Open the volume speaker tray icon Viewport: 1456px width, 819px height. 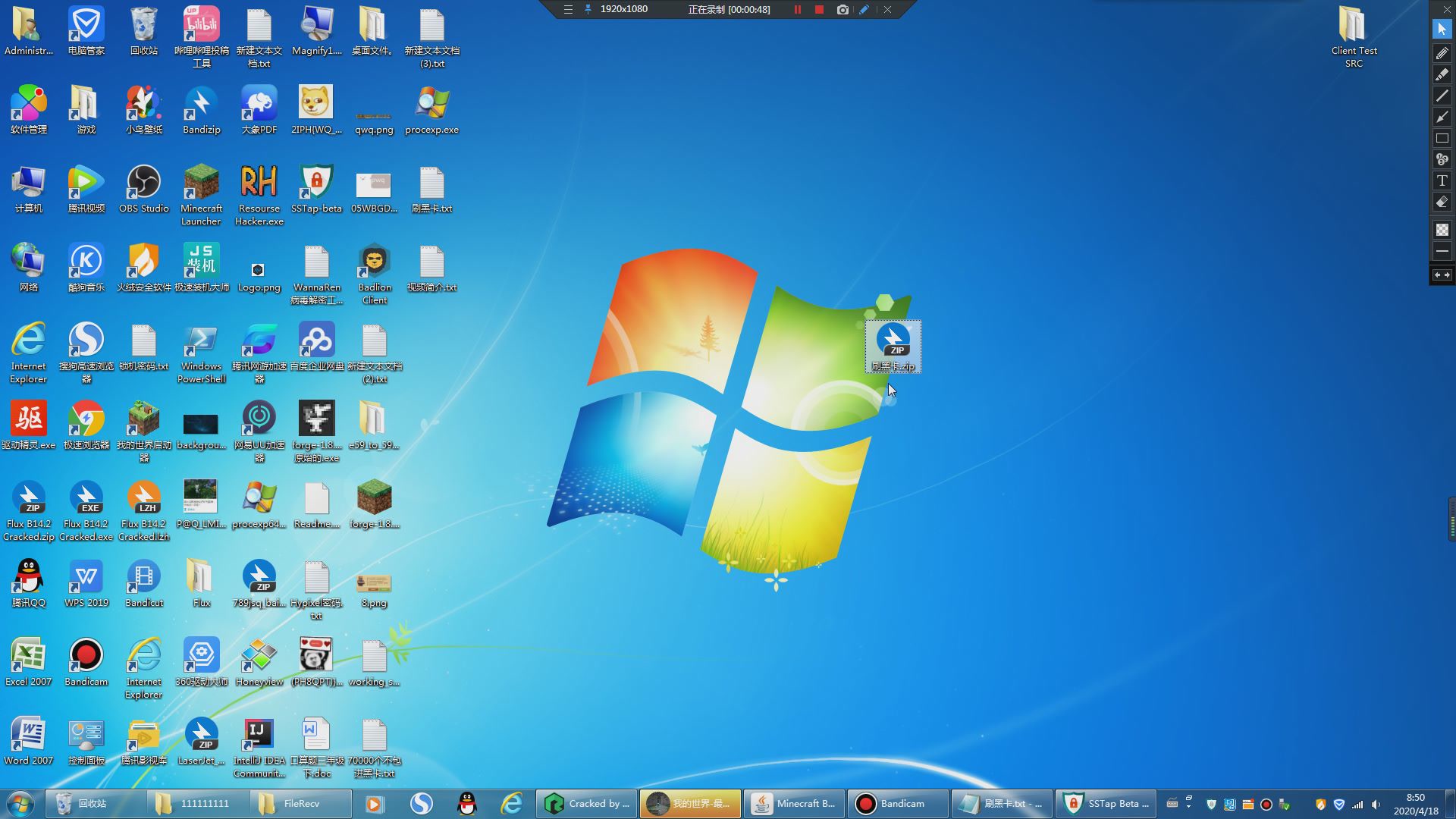point(1376,805)
